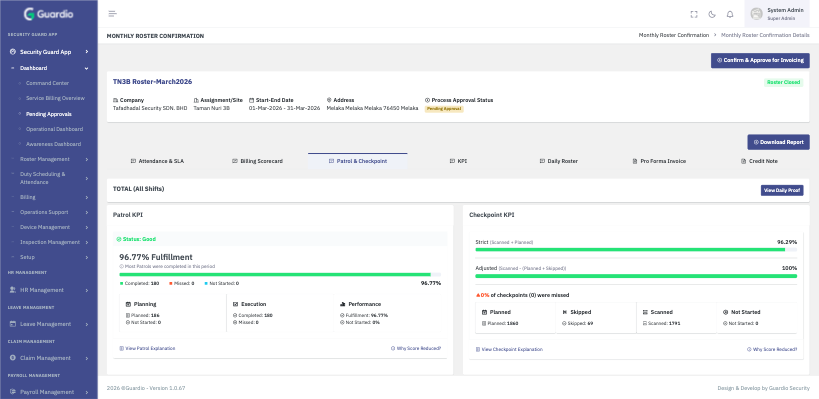The image size is (819, 399).
Task: Expand Operations Support menu
Action: tap(87, 213)
